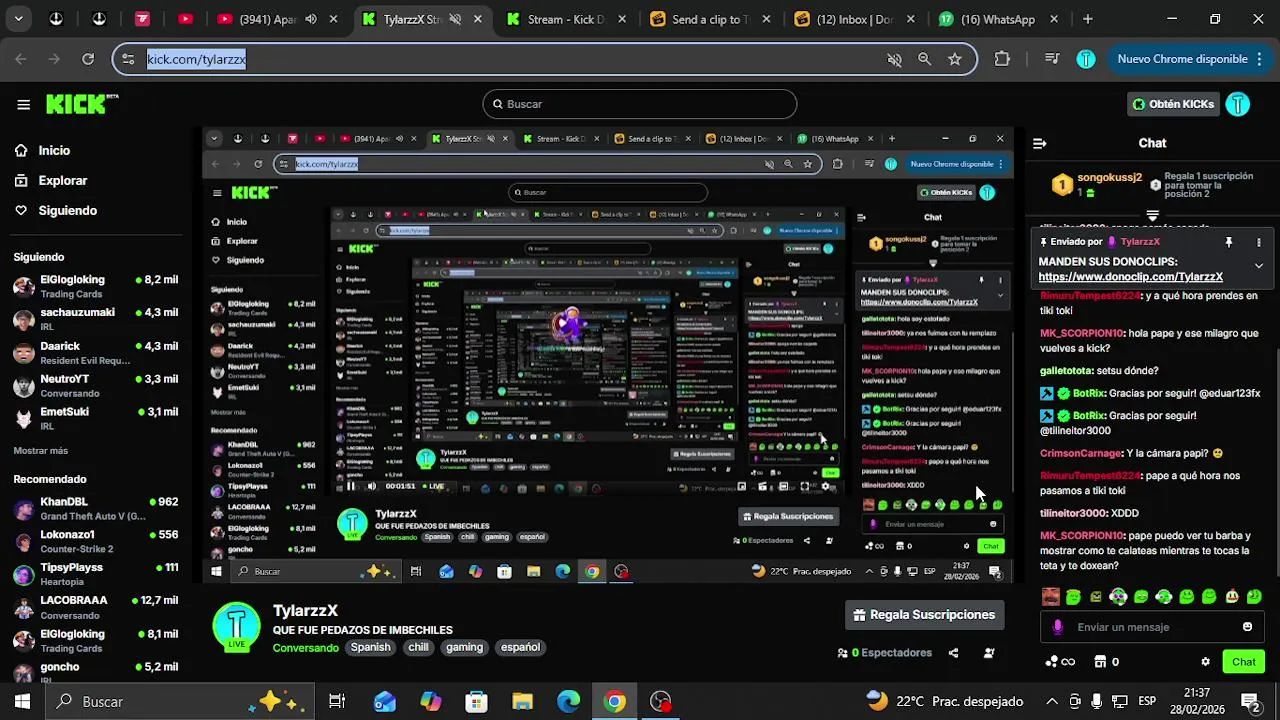Image resolution: width=1280 pixels, height=720 pixels.
Task: Click the Obtén KICKs button
Action: [1172, 104]
